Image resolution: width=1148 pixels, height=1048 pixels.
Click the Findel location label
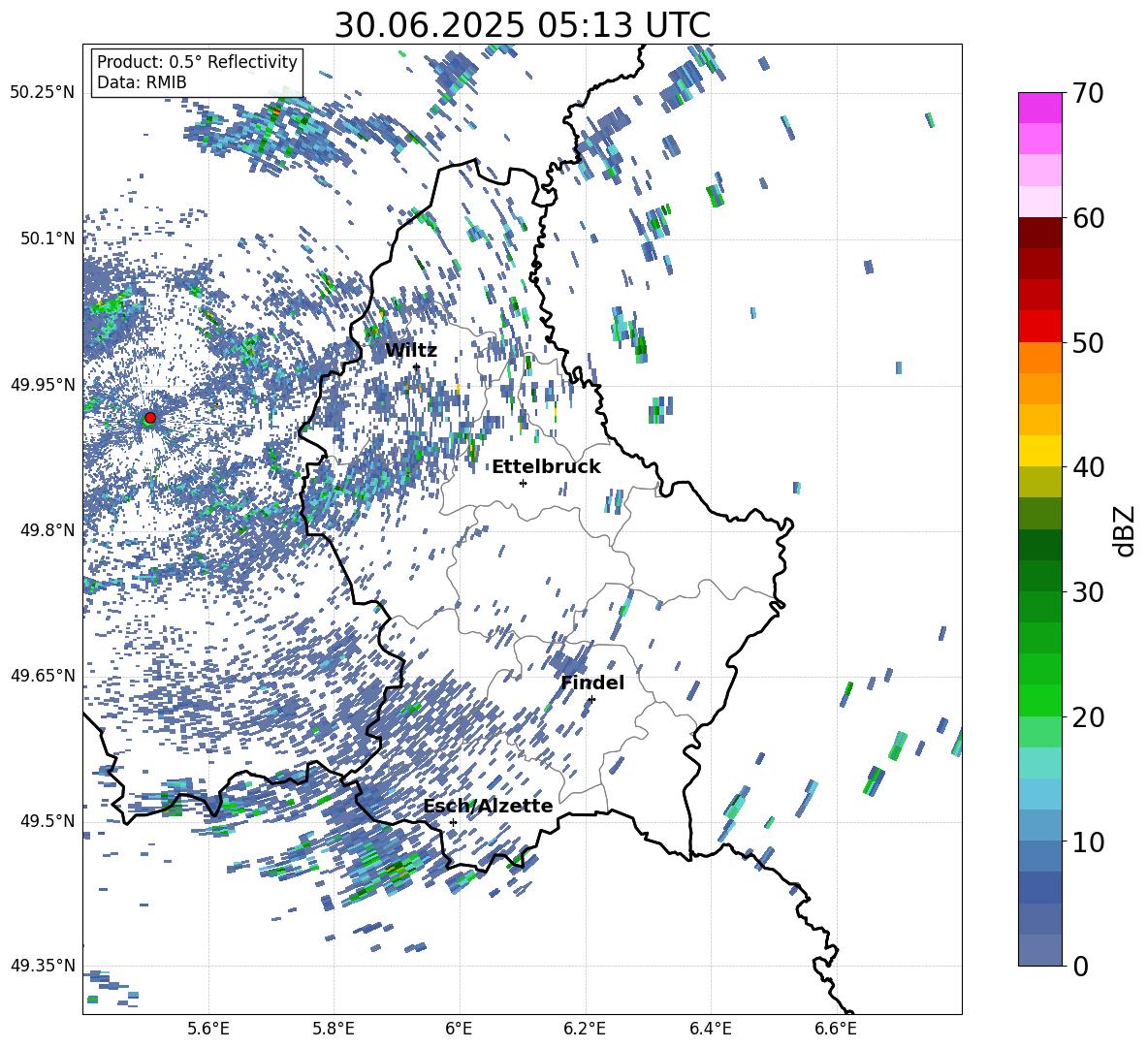click(x=592, y=683)
